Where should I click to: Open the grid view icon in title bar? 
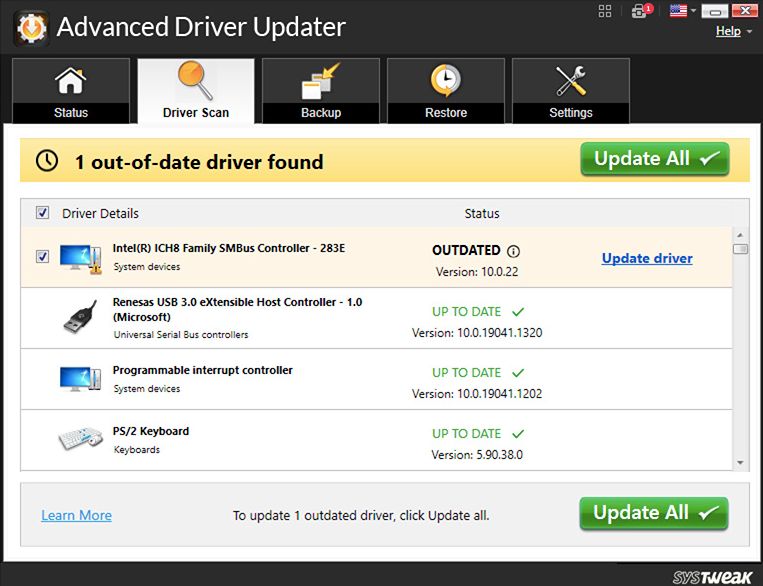(x=605, y=11)
